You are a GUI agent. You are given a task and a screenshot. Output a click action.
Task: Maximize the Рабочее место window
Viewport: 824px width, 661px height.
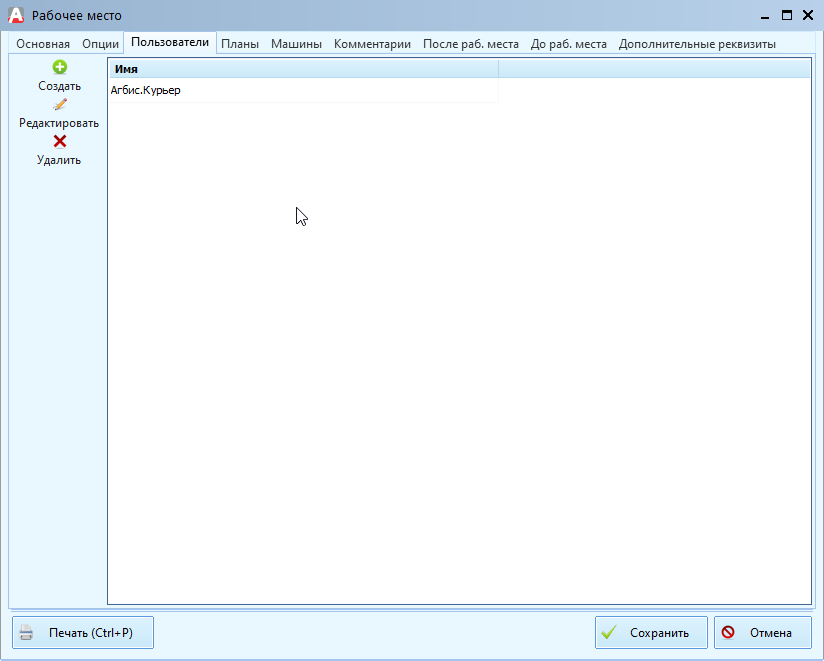(787, 15)
